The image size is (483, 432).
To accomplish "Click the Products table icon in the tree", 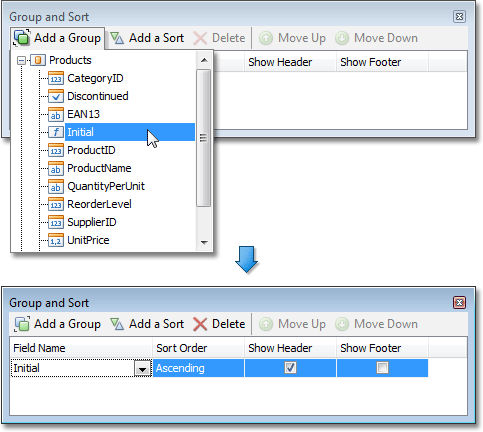I will [38, 60].
